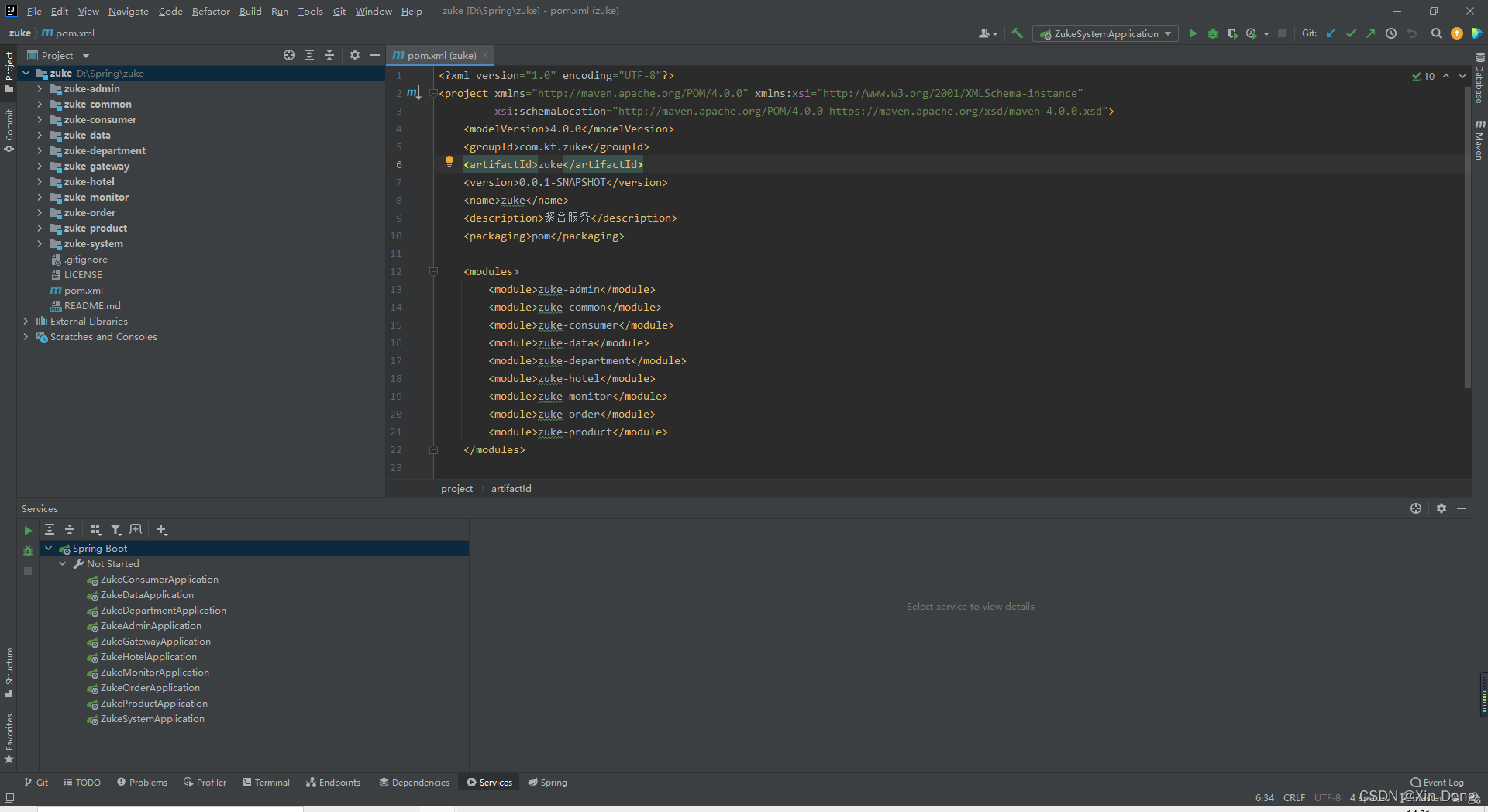Screen dimensions: 1488x812
Task: Open the Endpoints tool window tab
Action: [x=333, y=783]
